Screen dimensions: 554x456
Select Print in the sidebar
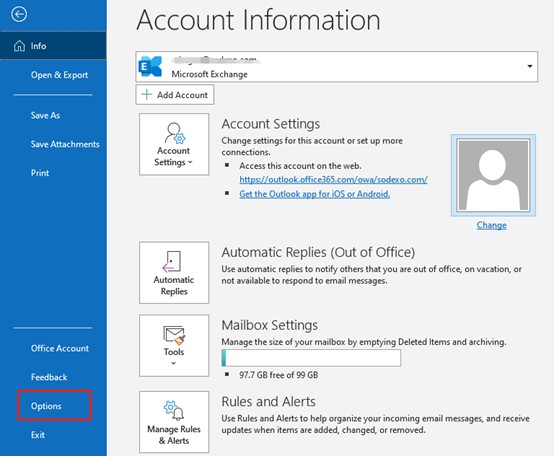pyautogui.click(x=40, y=173)
